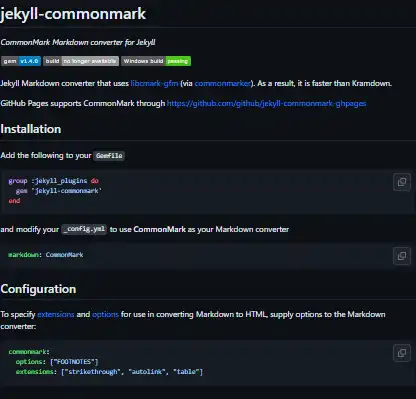The height and width of the screenshot is (399, 416).
Task: Click the markdown: CommonMark code line
Action: 46,255
